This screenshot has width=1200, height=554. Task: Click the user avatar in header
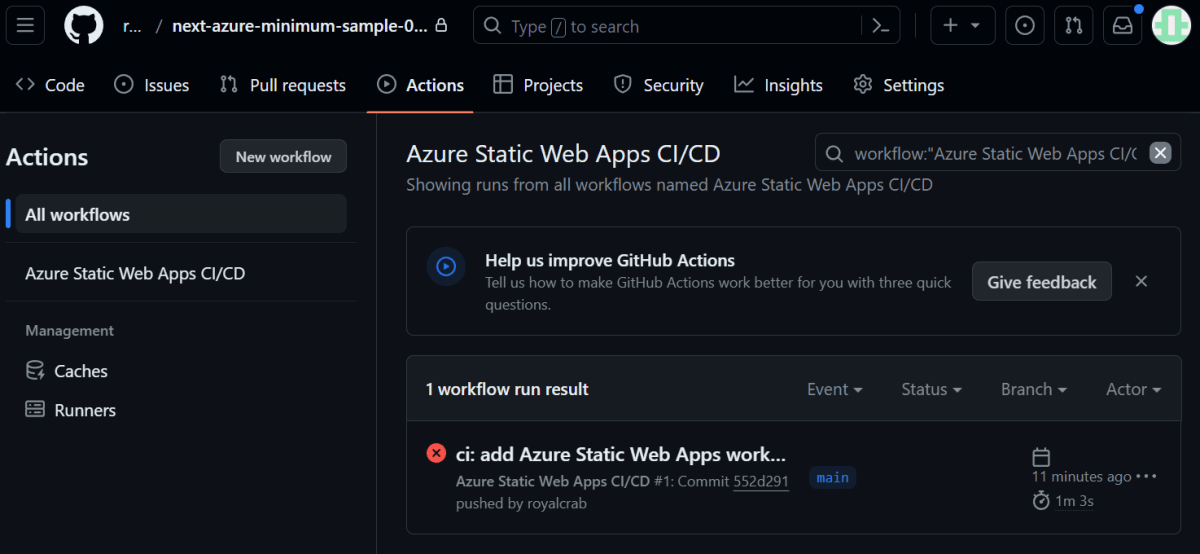pos(1171,26)
